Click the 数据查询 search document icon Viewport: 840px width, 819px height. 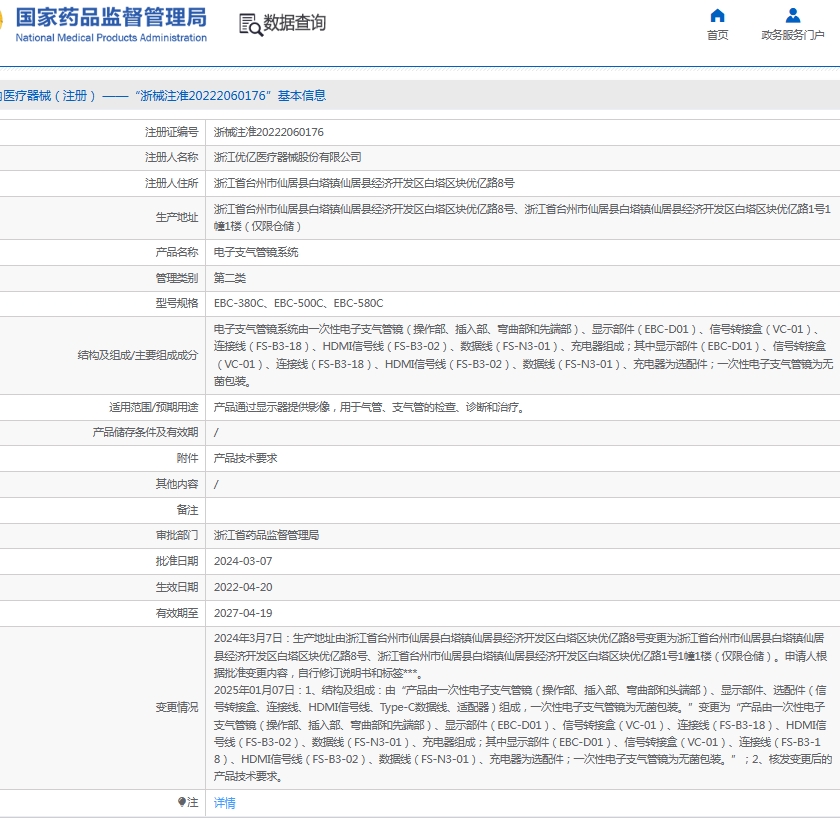pos(250,25)
